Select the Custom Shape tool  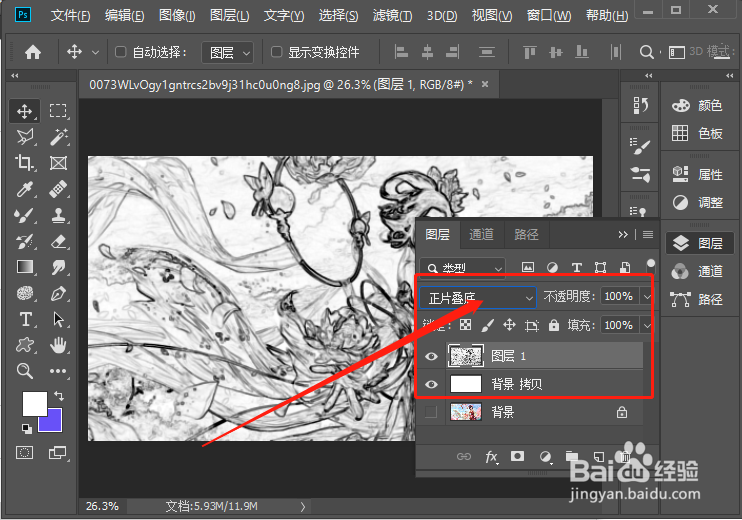point(25,345)
